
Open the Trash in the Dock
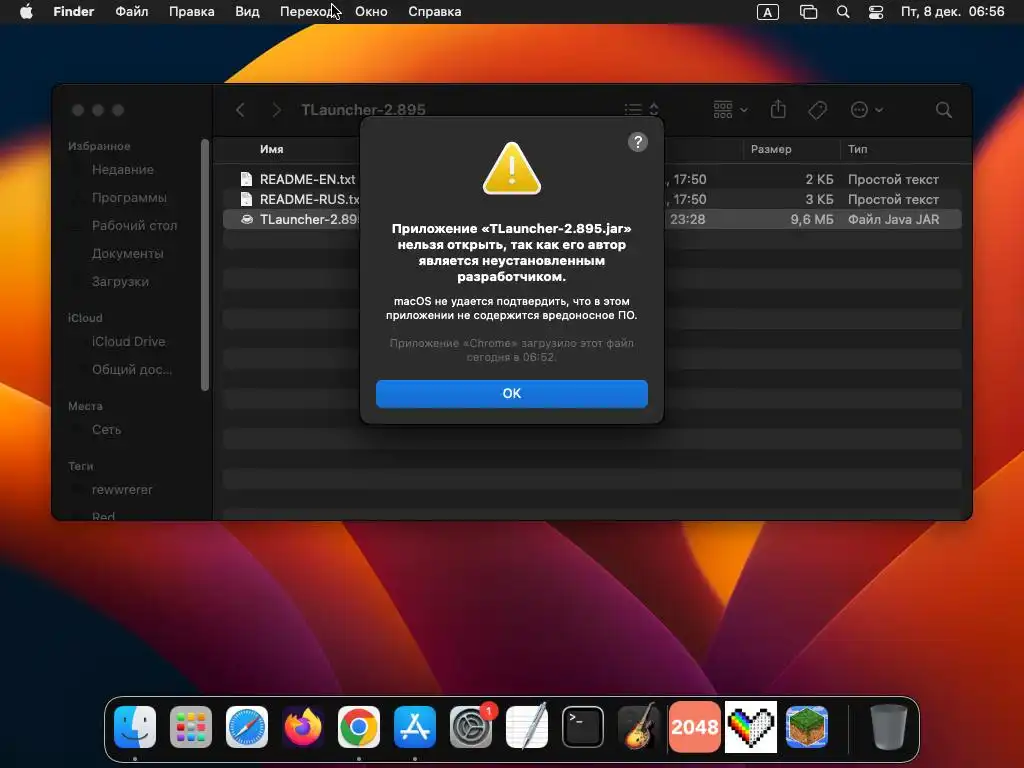tap(889, 727)
